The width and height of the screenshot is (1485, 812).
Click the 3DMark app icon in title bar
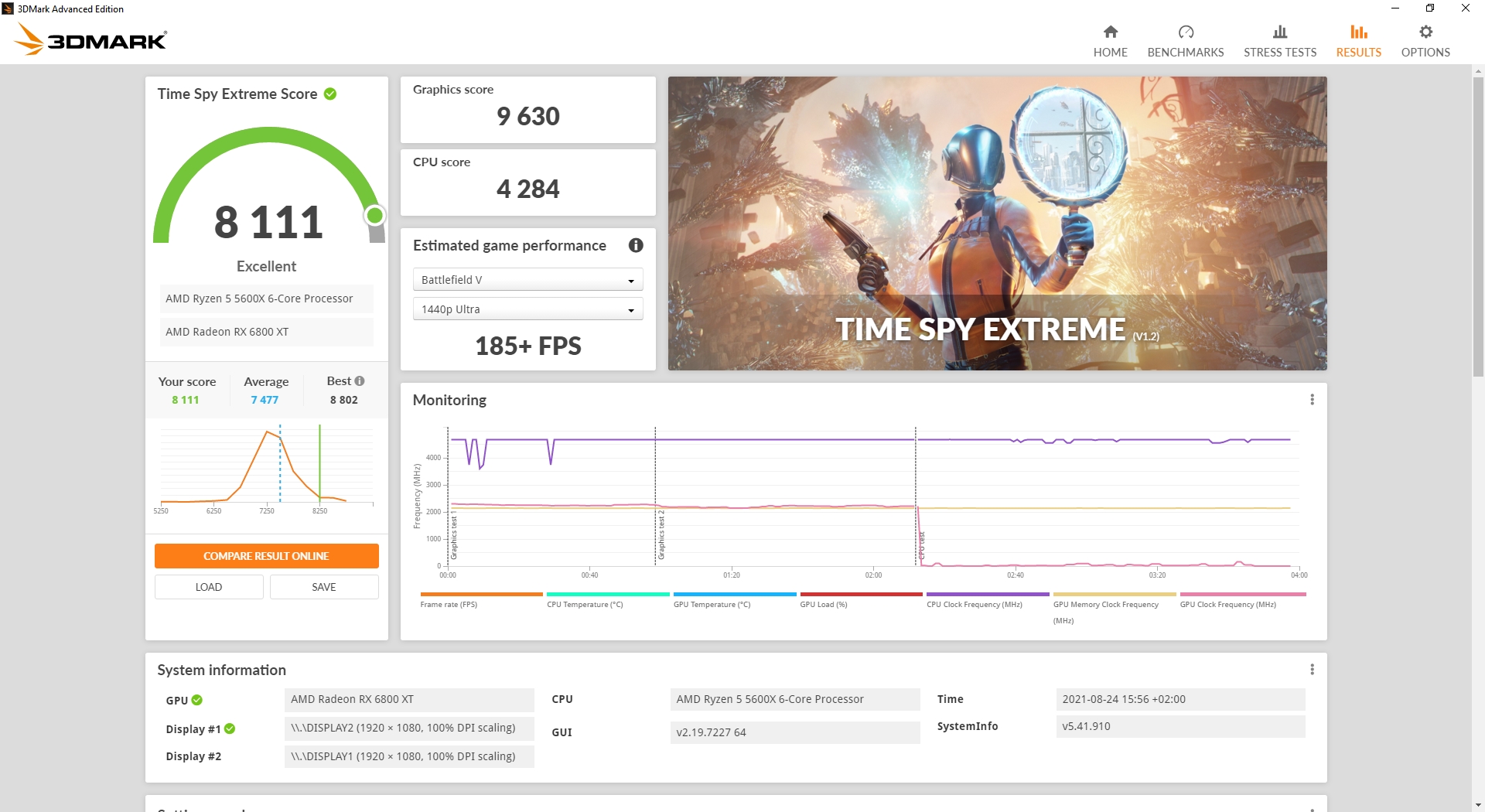coord(8,9)
